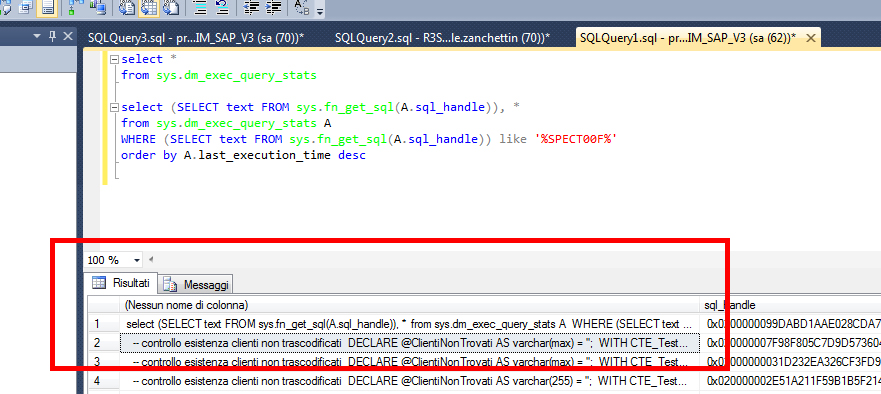Screen dimensions: 881x394
Task: Select results grid row header 3
Action: 104,362
